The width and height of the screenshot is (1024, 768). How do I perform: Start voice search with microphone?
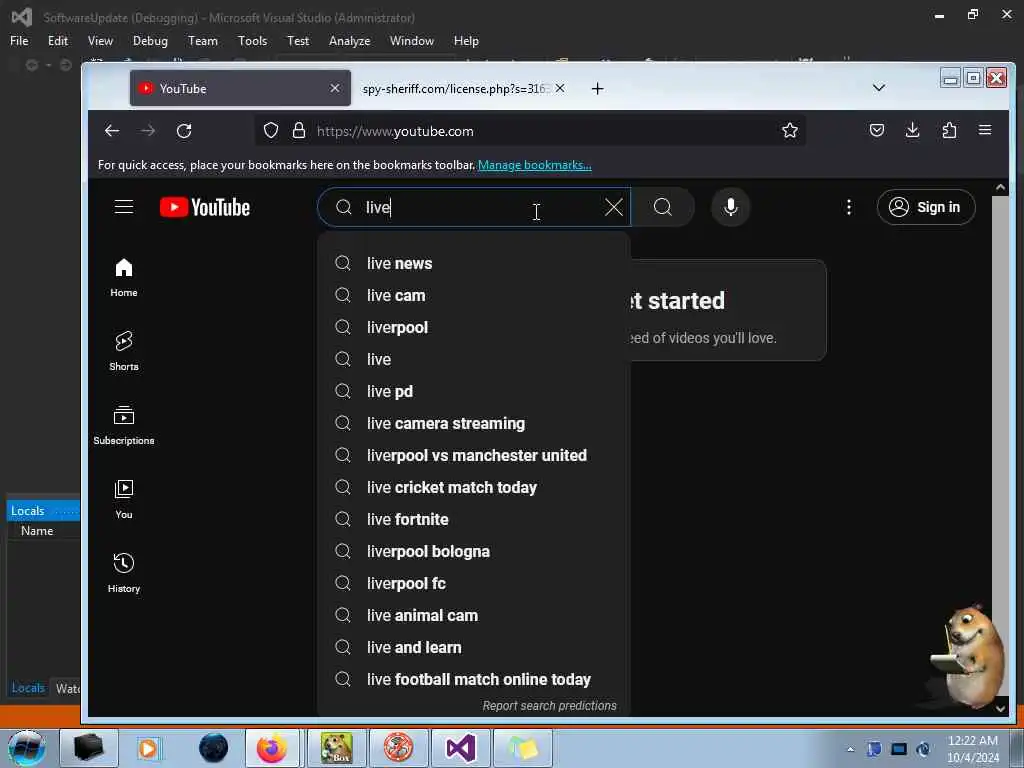730,207
